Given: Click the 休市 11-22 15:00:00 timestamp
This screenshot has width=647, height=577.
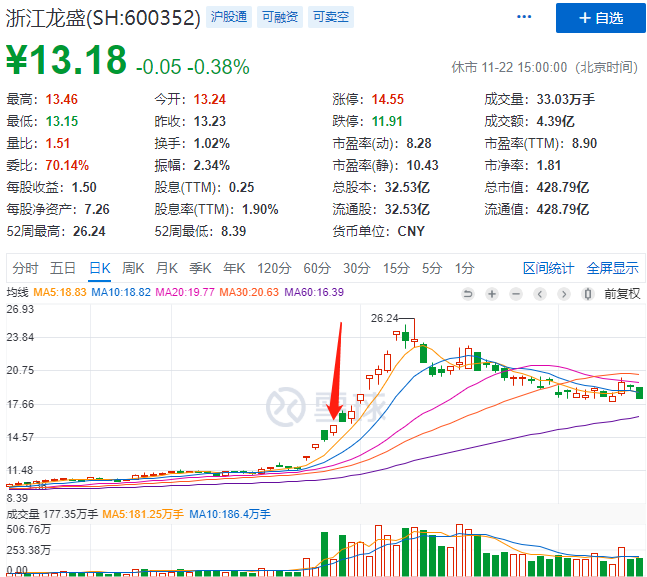Looking at the screenshot, I should pos(545,67).
